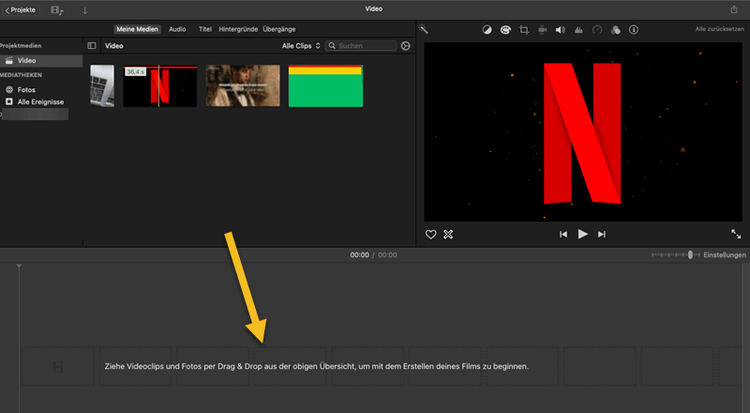The width and height of the screenshot is (750, 413).
Task: Jump to previous clip start
Action: [x=563, y=234]
